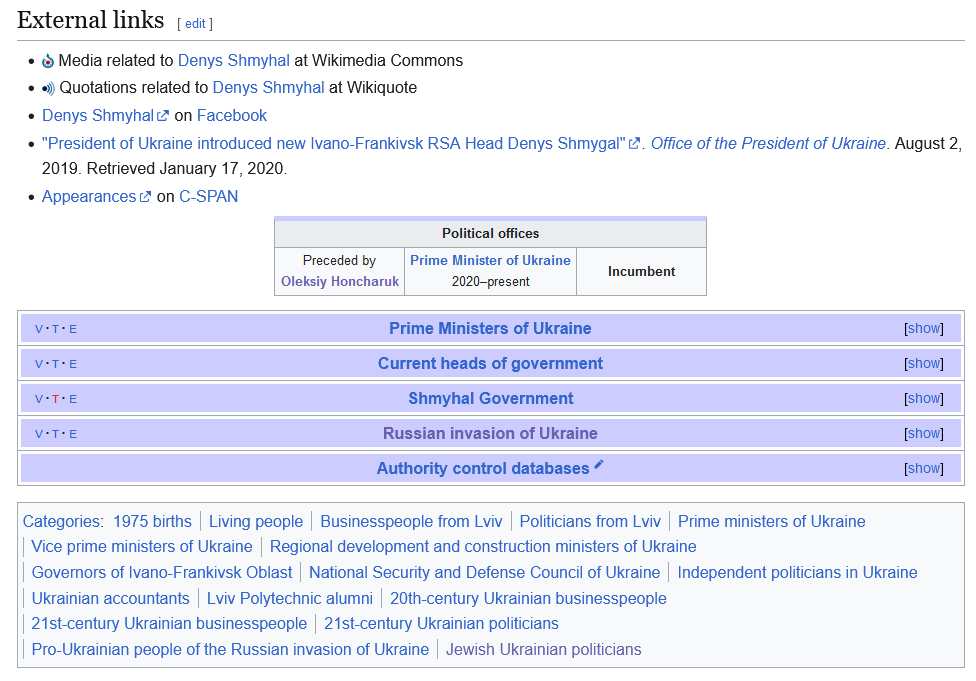Open 20th-century Ukrainian businesspeople category
The width and height of the screenshot is (976, 681).
528,598
